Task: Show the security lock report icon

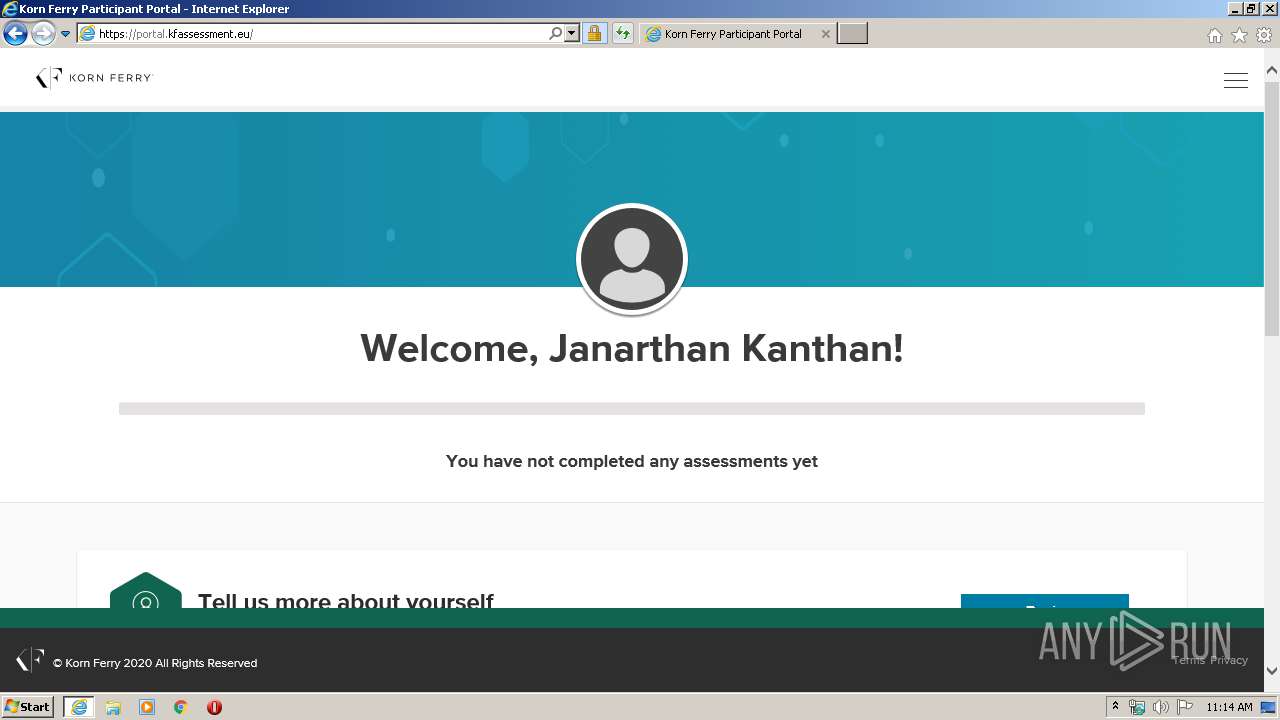Action: coord(594,33)
